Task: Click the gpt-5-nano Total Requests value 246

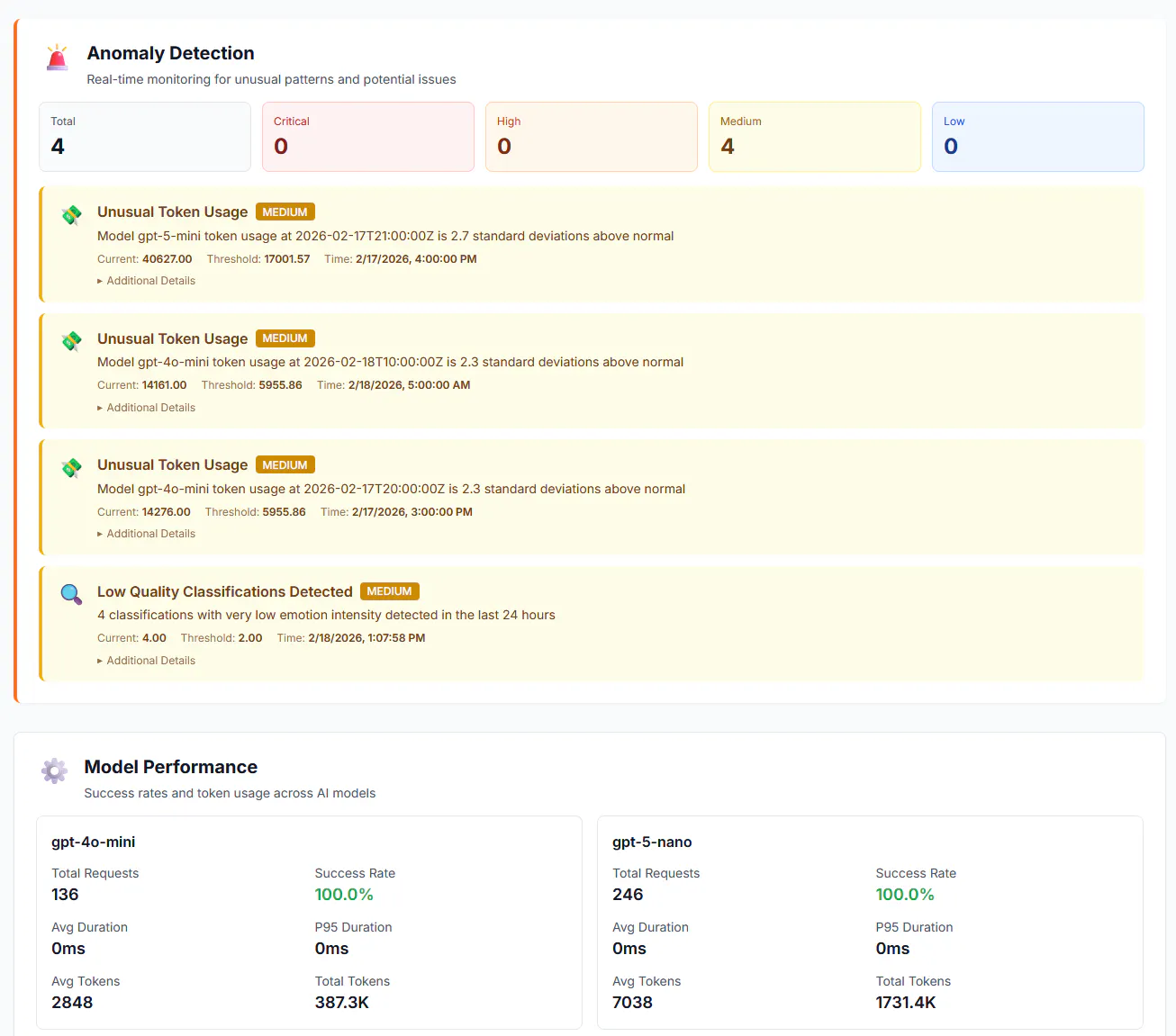Action: click(628, 895)
